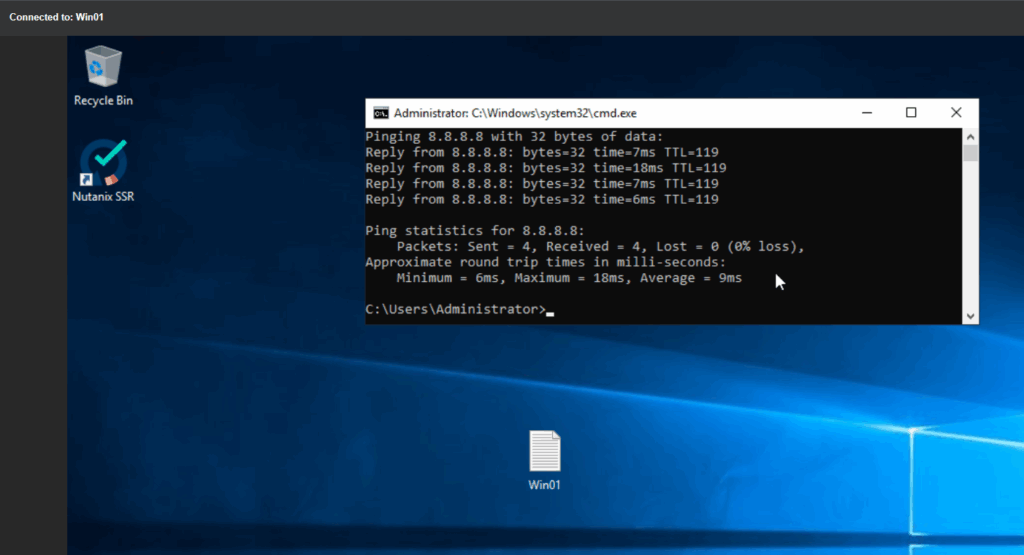Open the cmd.exe title bar system icon
1024x555 pixels.
pos(381,113)
